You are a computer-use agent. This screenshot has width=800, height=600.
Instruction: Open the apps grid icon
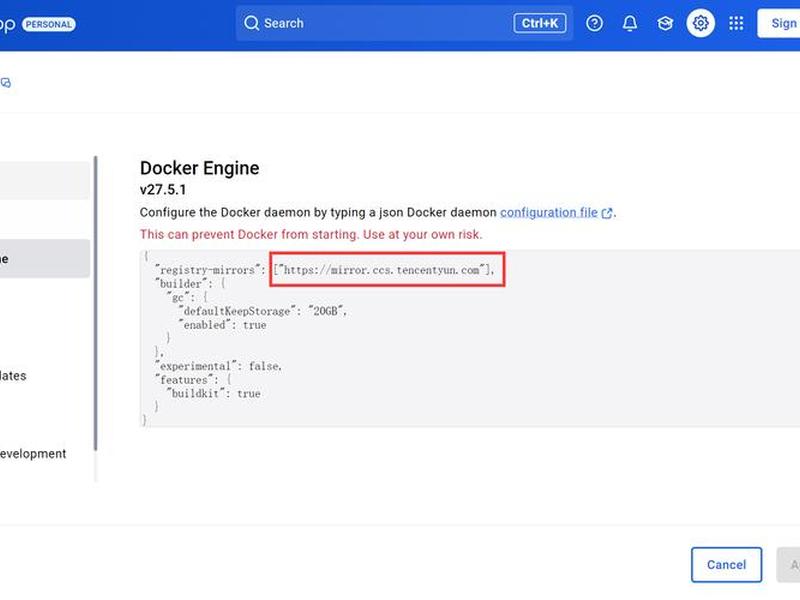[736, 23]
